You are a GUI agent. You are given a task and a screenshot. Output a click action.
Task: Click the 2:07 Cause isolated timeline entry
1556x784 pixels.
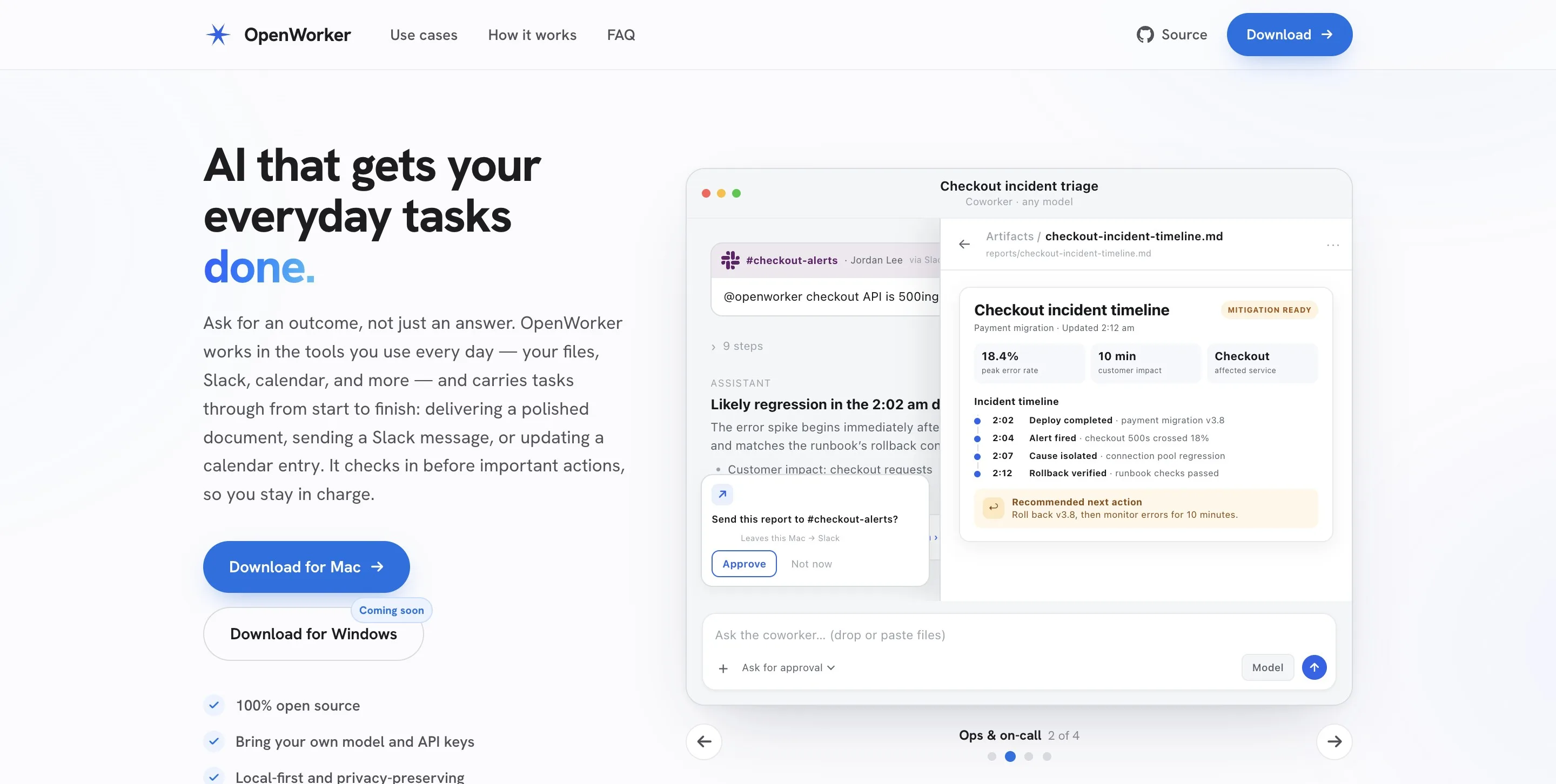1099,456
